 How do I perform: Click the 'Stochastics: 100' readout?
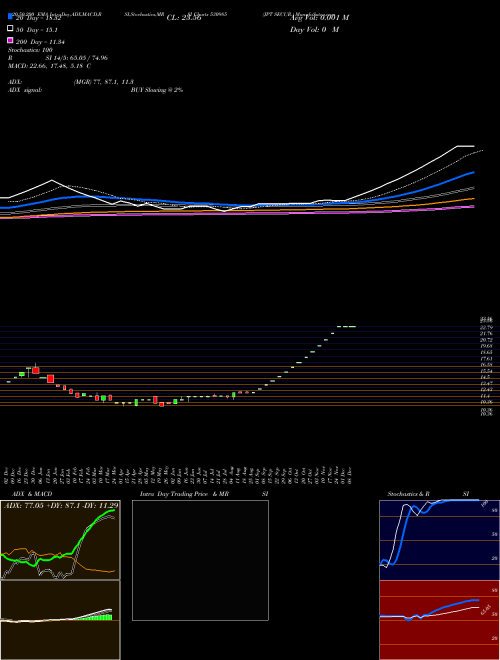point(30,50)
